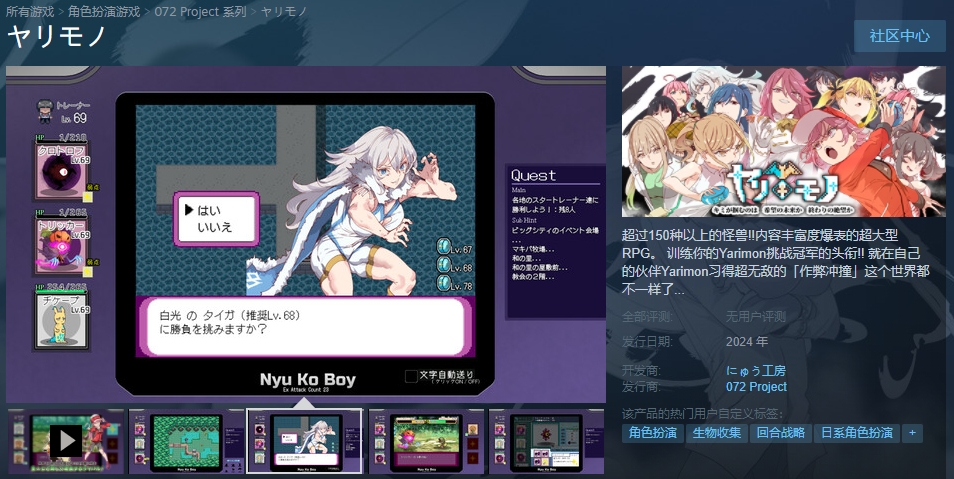Open publisher 072 Project link
Screen dimensions: 954x479
(756, 386)
